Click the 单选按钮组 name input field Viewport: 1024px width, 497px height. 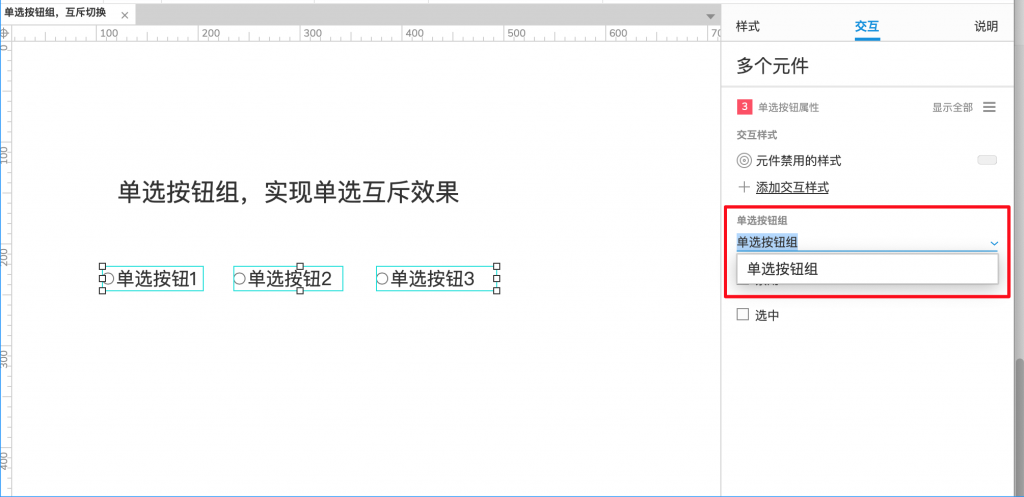tap(860, 242)
